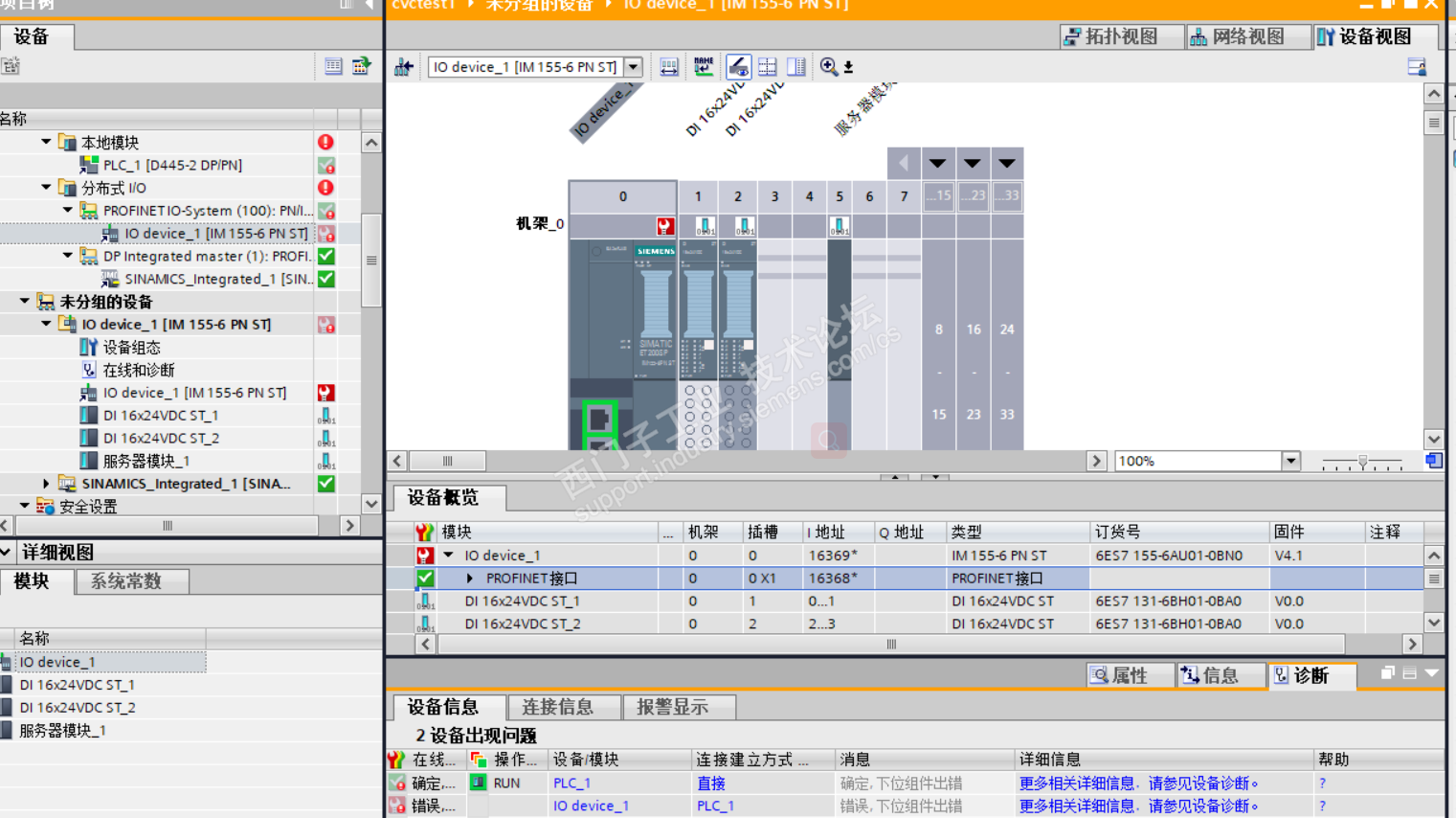Screen dimensions: 1456x818
Task: Click the red error icon on rack slot 0
Action: [664, 226]
